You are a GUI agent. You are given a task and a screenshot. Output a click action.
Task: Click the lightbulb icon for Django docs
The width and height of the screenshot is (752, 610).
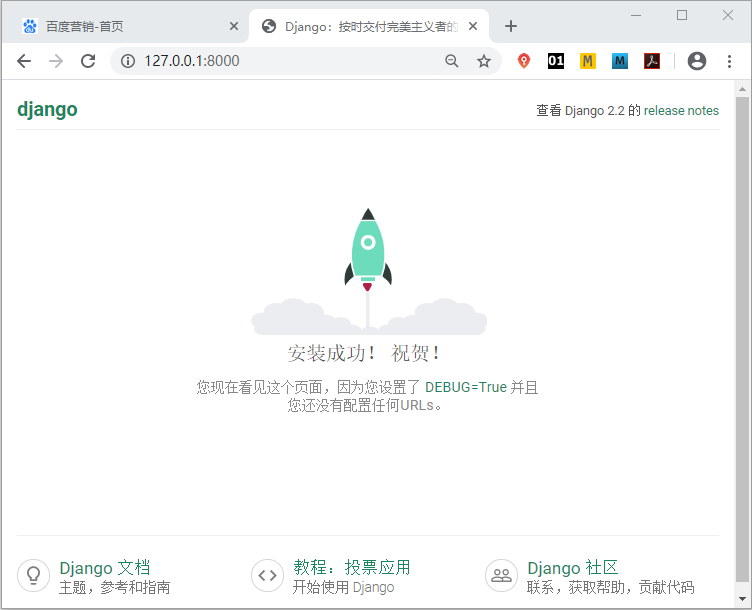point(34,575)
